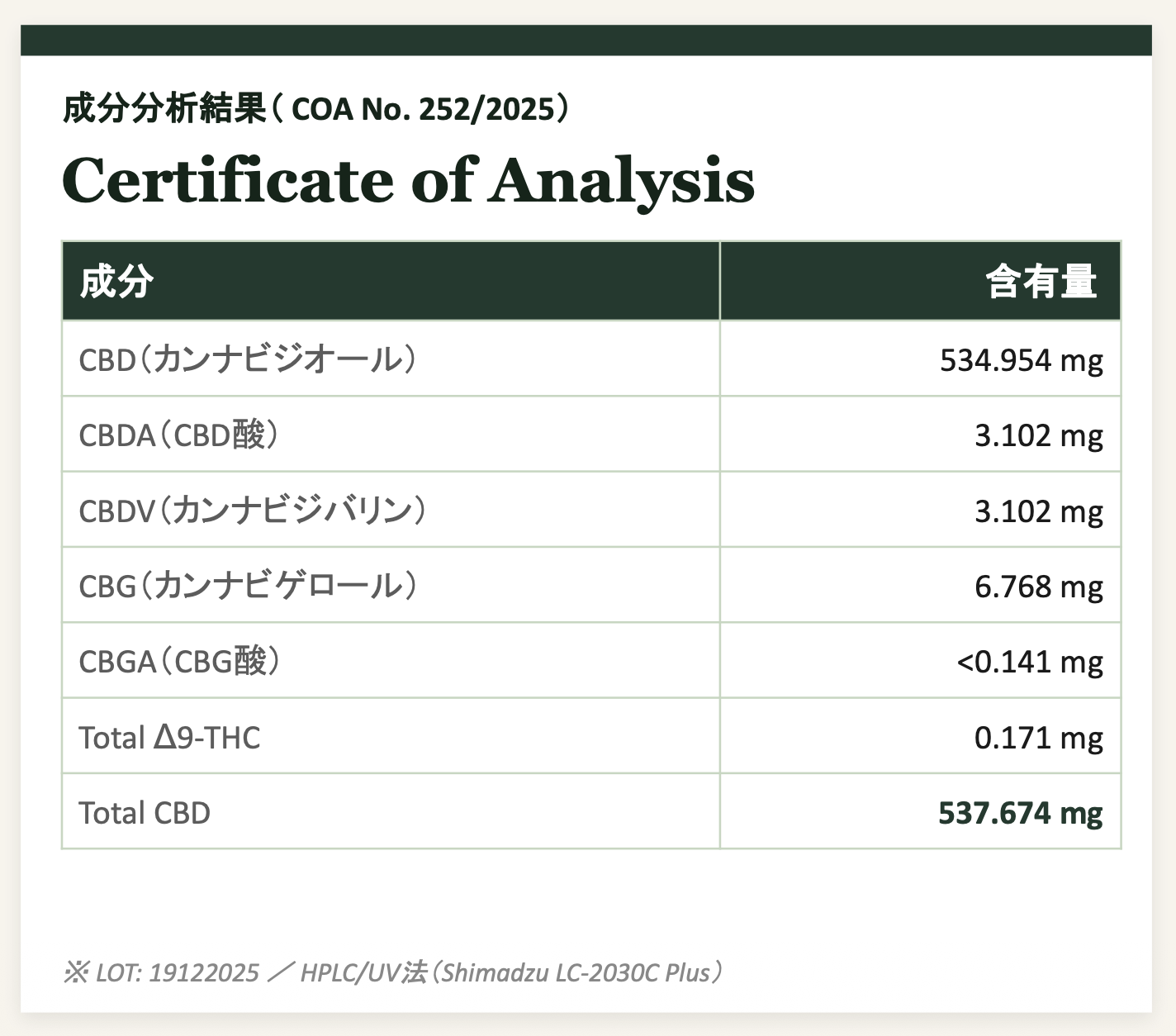Click the <0.141 mg value cell

(1030, 663)
